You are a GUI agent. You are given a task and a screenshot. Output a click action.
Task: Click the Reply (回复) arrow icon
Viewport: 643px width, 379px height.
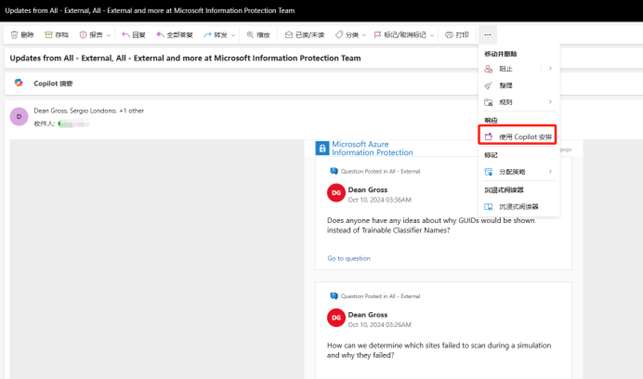click(x=125, y=35)
